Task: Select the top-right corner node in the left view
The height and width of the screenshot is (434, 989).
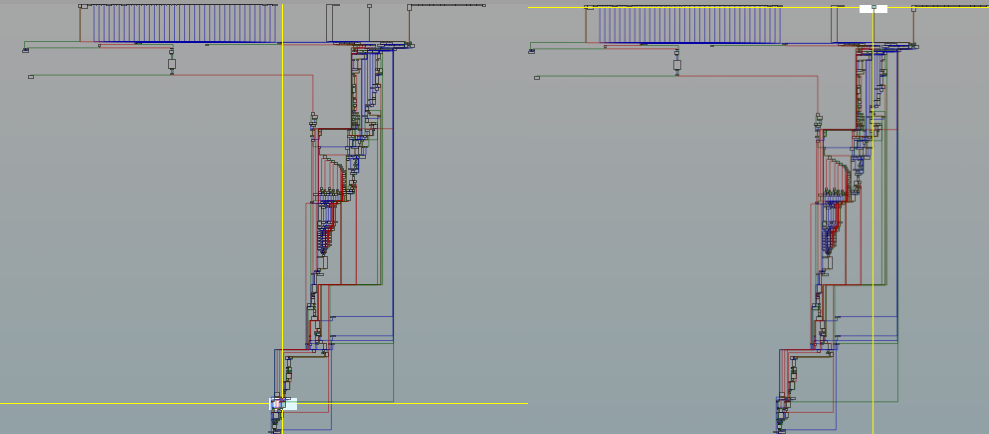Action: coord(409,8)
